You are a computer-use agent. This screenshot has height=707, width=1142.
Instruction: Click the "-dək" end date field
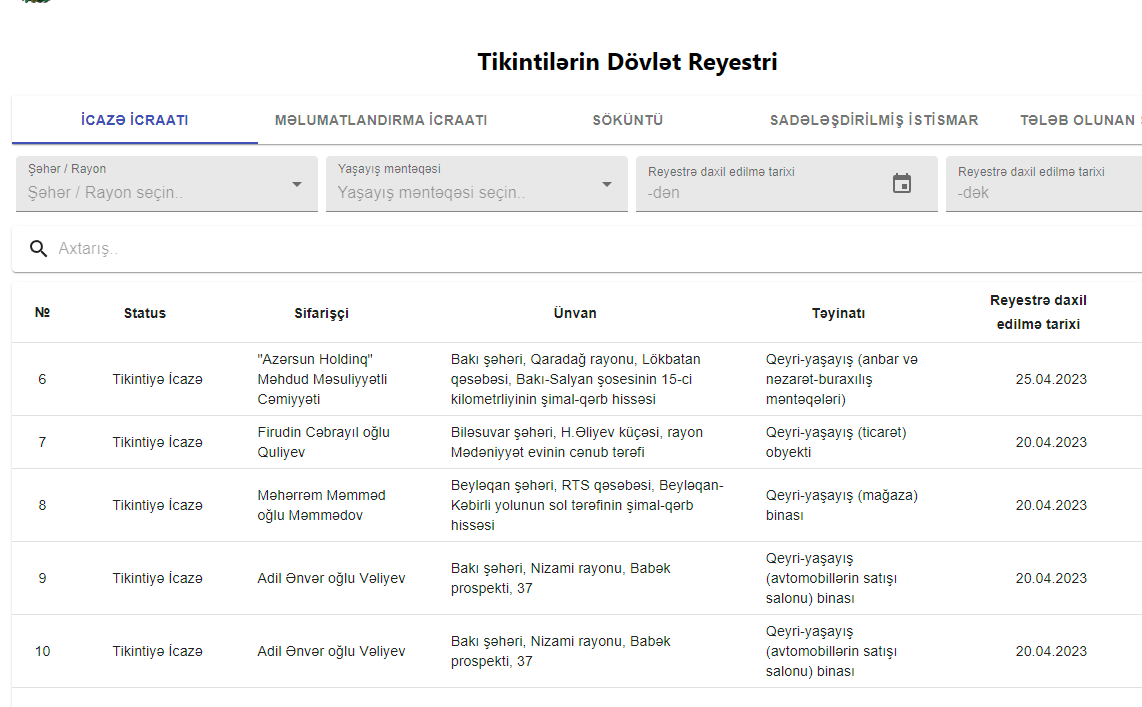(x=1040, y=192)
